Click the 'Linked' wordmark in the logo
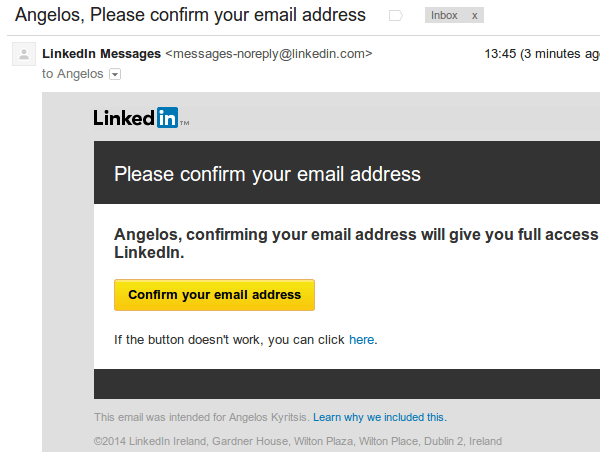Image resolution: width=600 pixels, height=452 pixels. click(124, 118)
